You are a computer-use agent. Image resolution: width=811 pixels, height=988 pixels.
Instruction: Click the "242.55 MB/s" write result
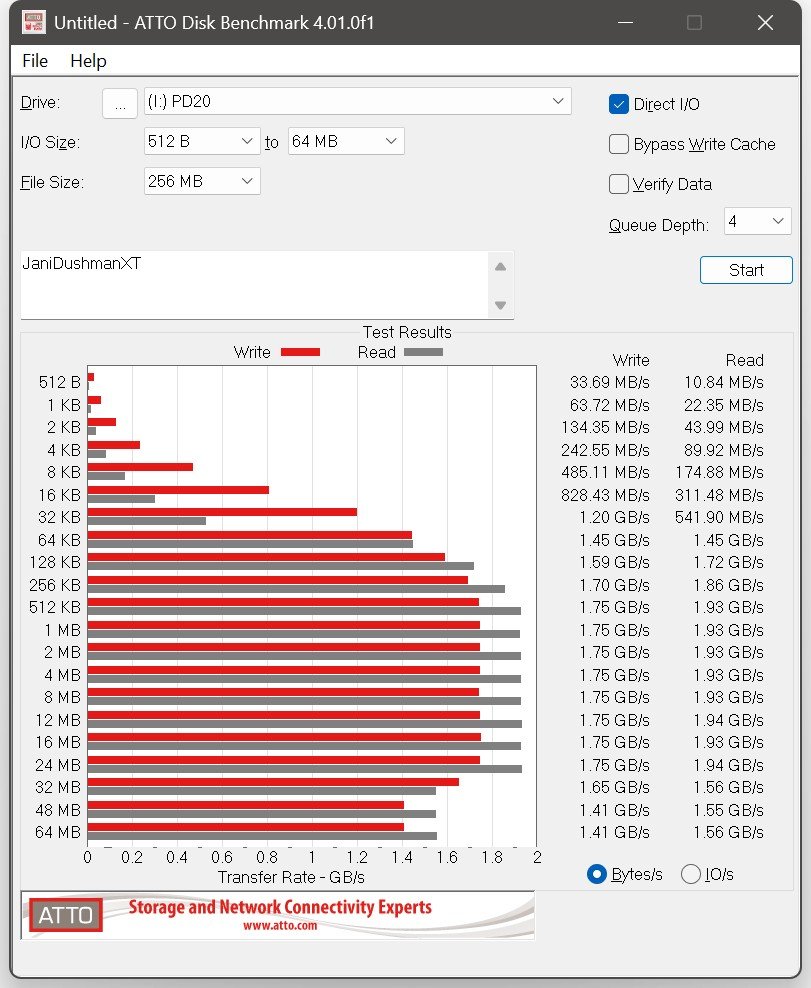point(605,450)
